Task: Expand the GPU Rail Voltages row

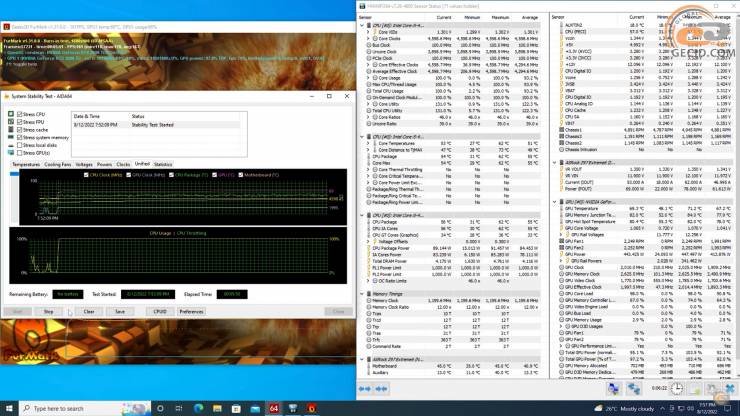Action: click(x=561, y=234)
